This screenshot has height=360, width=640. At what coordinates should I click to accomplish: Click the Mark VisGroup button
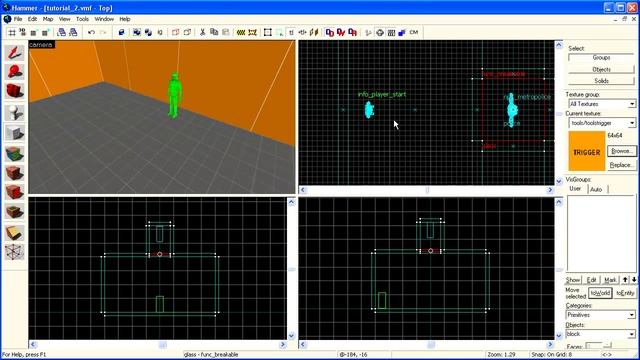[x=610, y=280]
